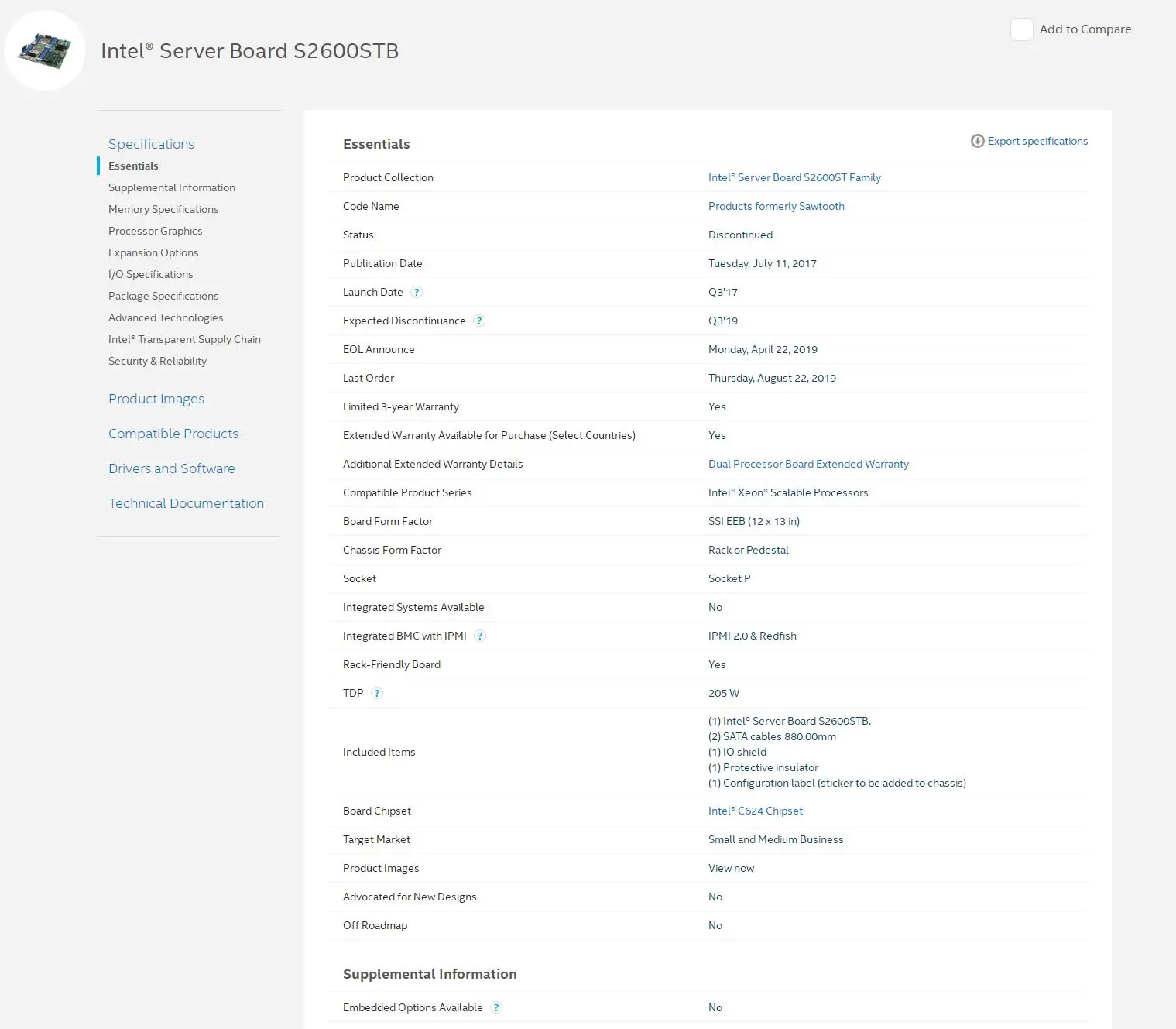Follow the Products formerly Sawtooth link
Screen dimensions: 1176x1029
tap(776, 206)
